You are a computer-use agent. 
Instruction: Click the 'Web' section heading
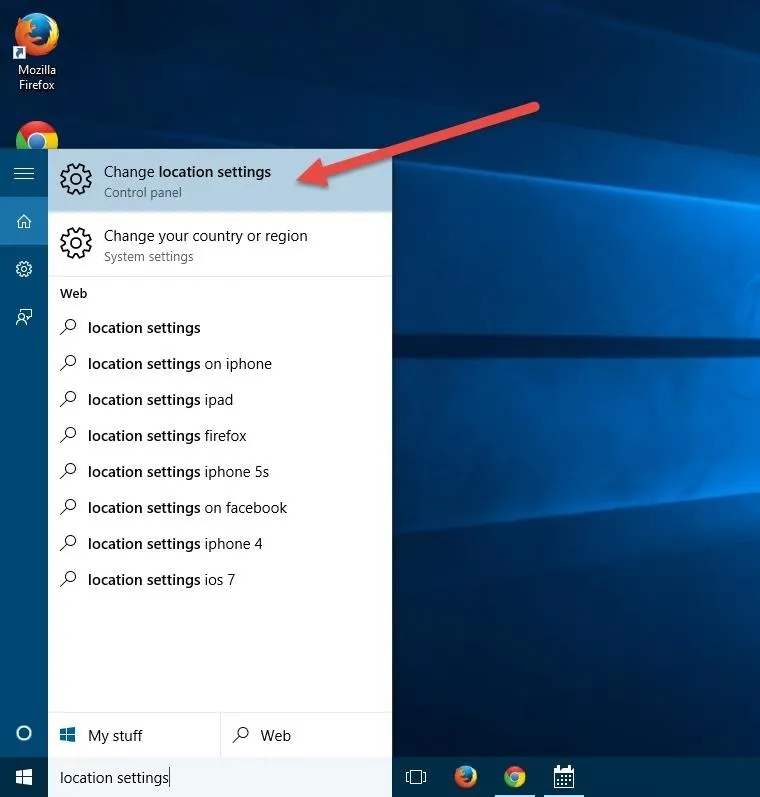tap(74, 294)
